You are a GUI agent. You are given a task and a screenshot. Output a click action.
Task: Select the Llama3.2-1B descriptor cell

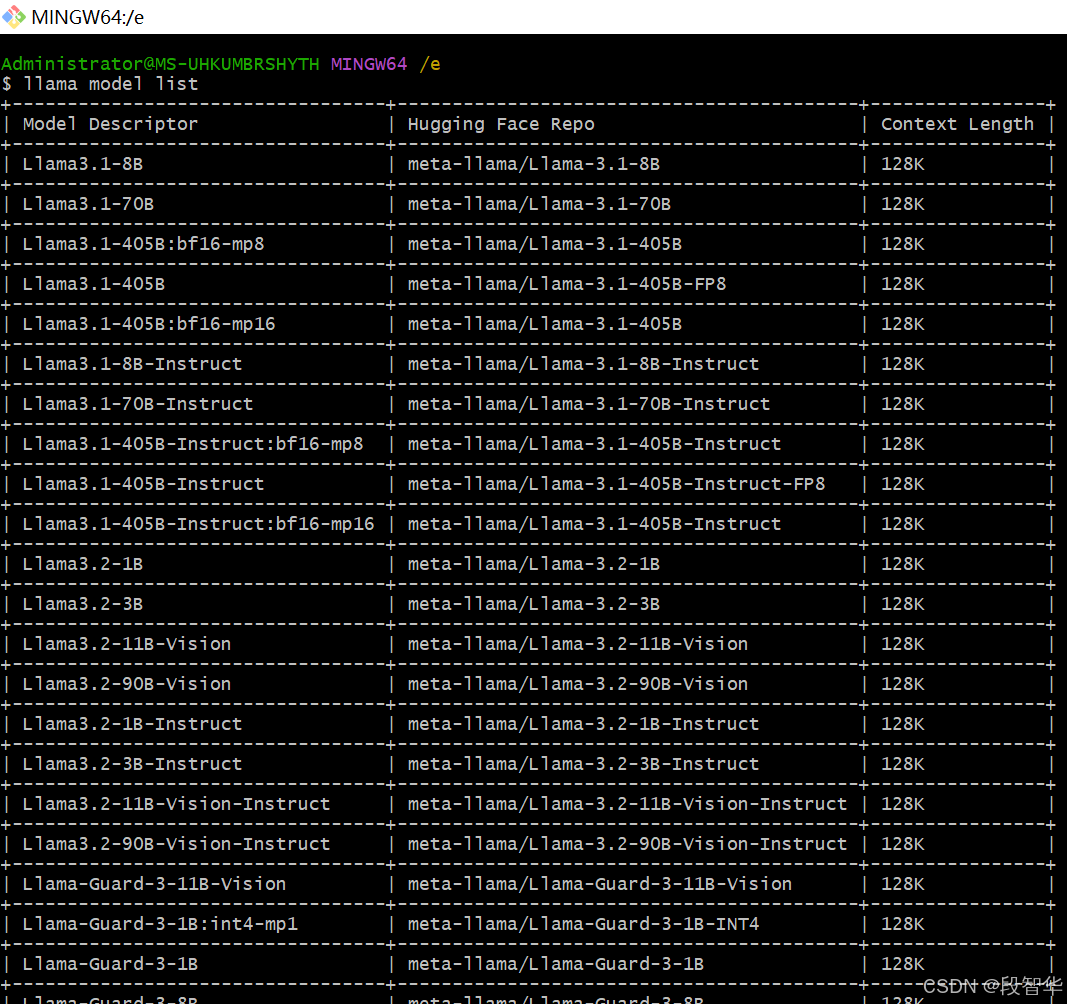[82, 564]
